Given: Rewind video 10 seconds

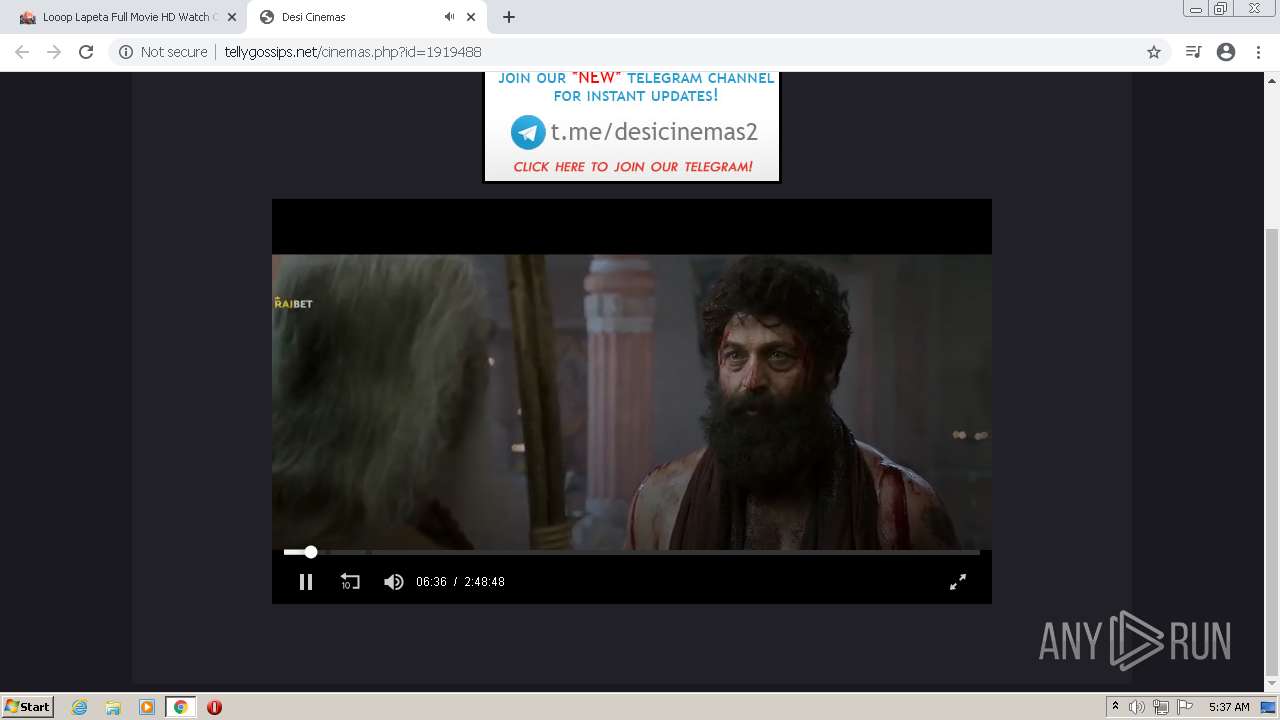Looking at the screenshot, I should 350,581.
